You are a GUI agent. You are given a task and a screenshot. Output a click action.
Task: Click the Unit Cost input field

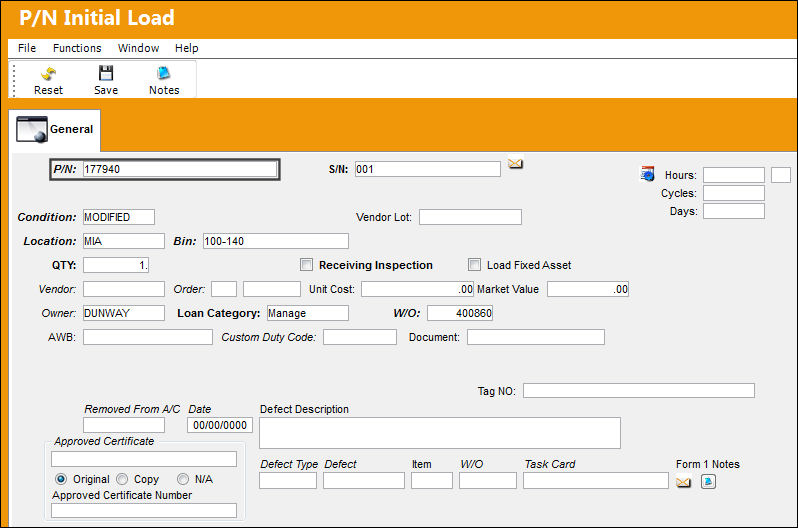click(417, 289)
